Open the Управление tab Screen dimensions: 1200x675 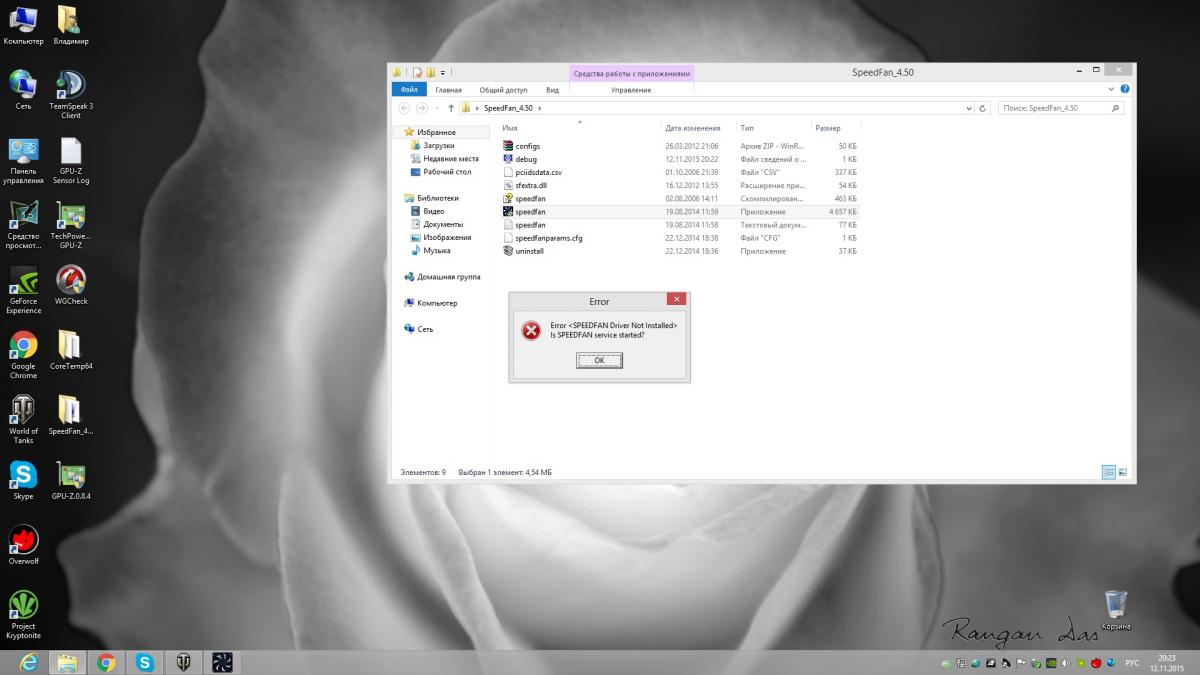pyautogui.click(x=631, y=90)
